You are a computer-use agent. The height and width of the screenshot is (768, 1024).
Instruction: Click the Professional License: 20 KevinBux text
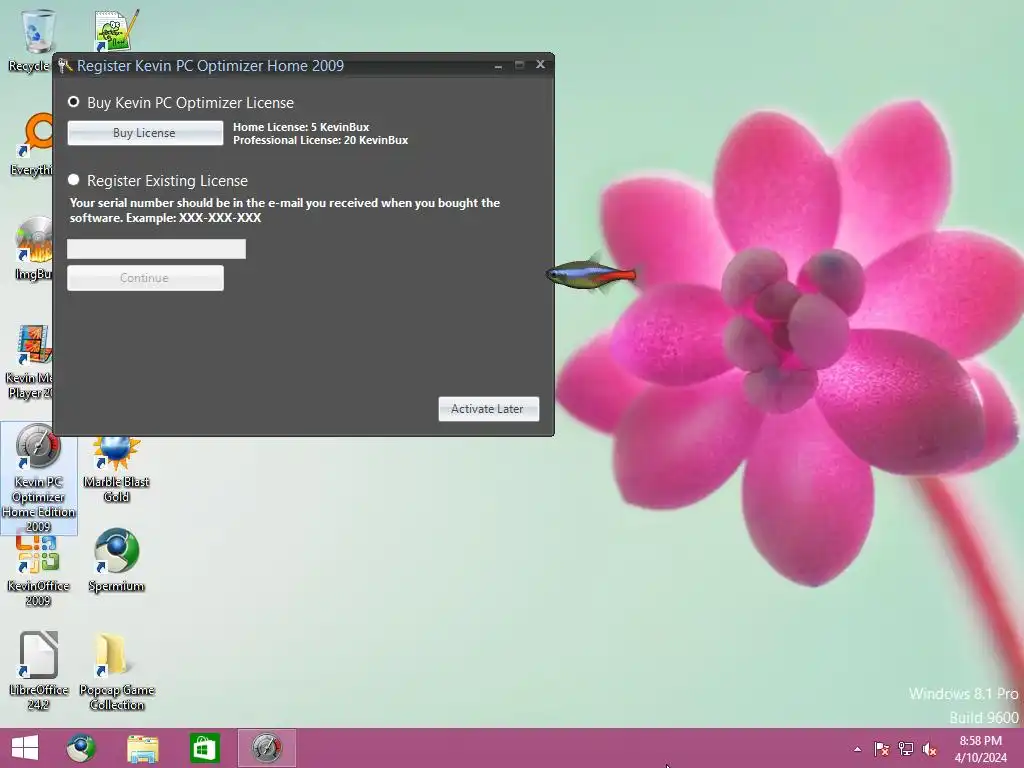[x=321, y=140]
